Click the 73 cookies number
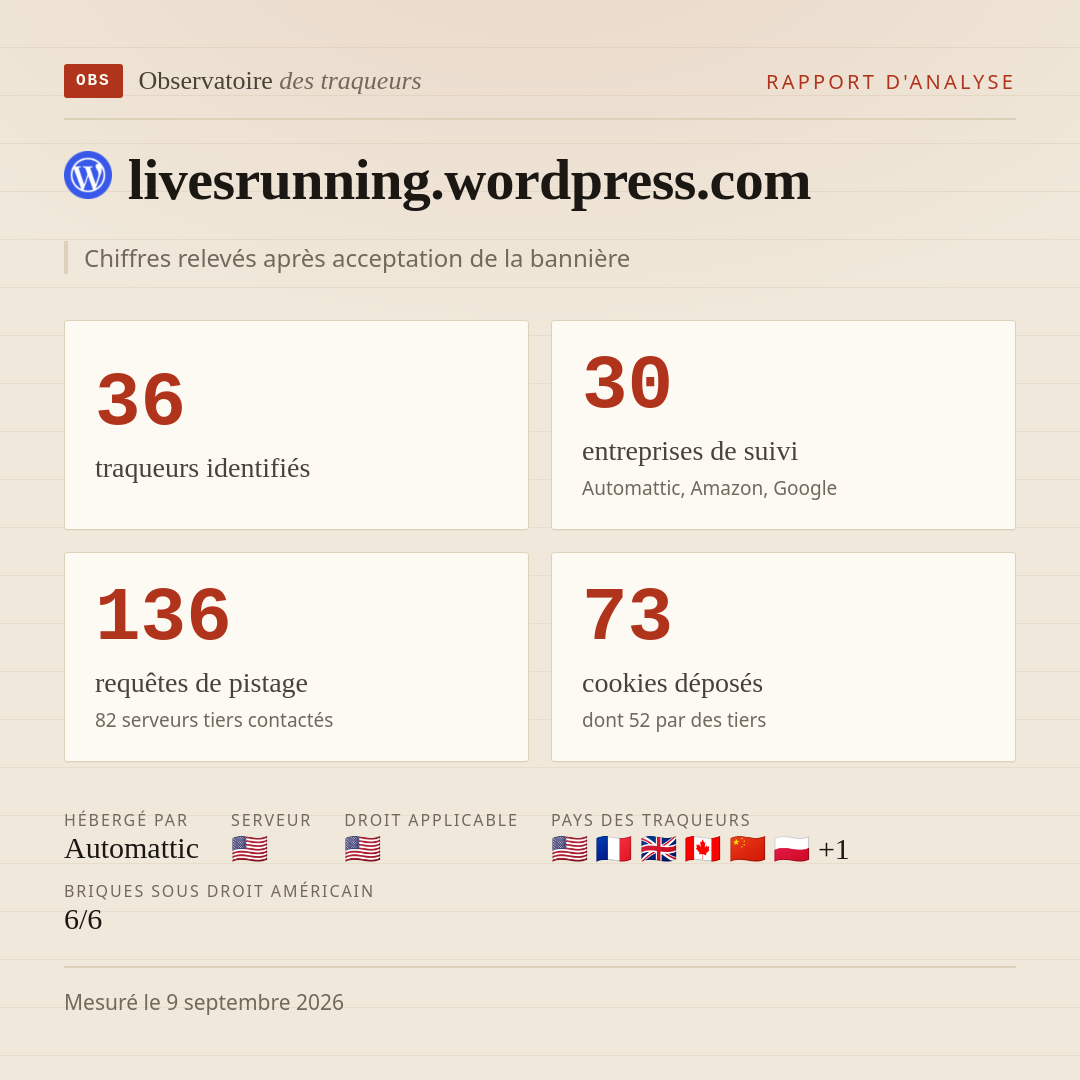1080x1080 pixels. point(627,616)
